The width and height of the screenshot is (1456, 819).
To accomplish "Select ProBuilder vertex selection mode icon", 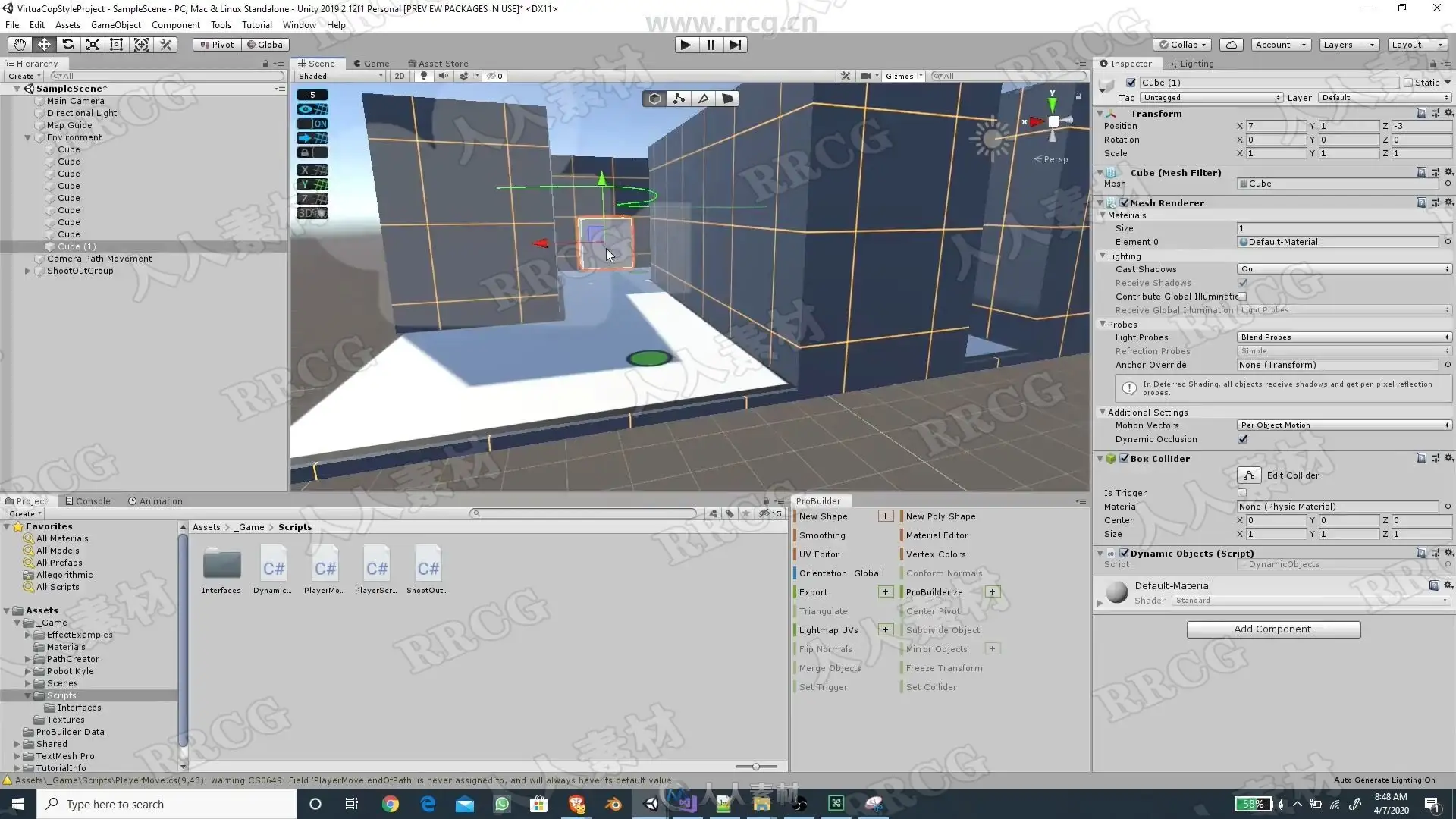I will (x=679, y=99).
